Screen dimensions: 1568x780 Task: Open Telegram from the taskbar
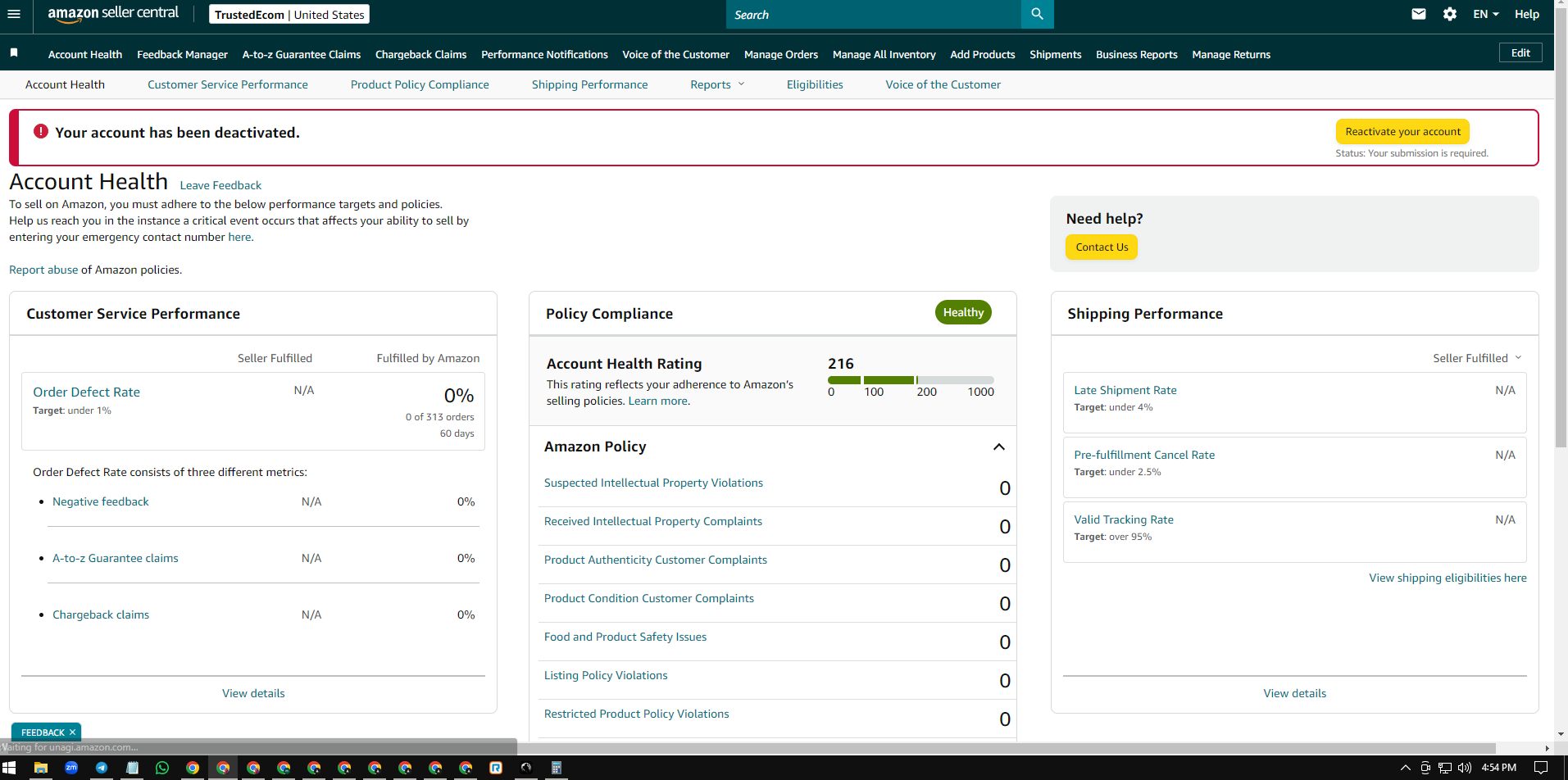point(102,768)
